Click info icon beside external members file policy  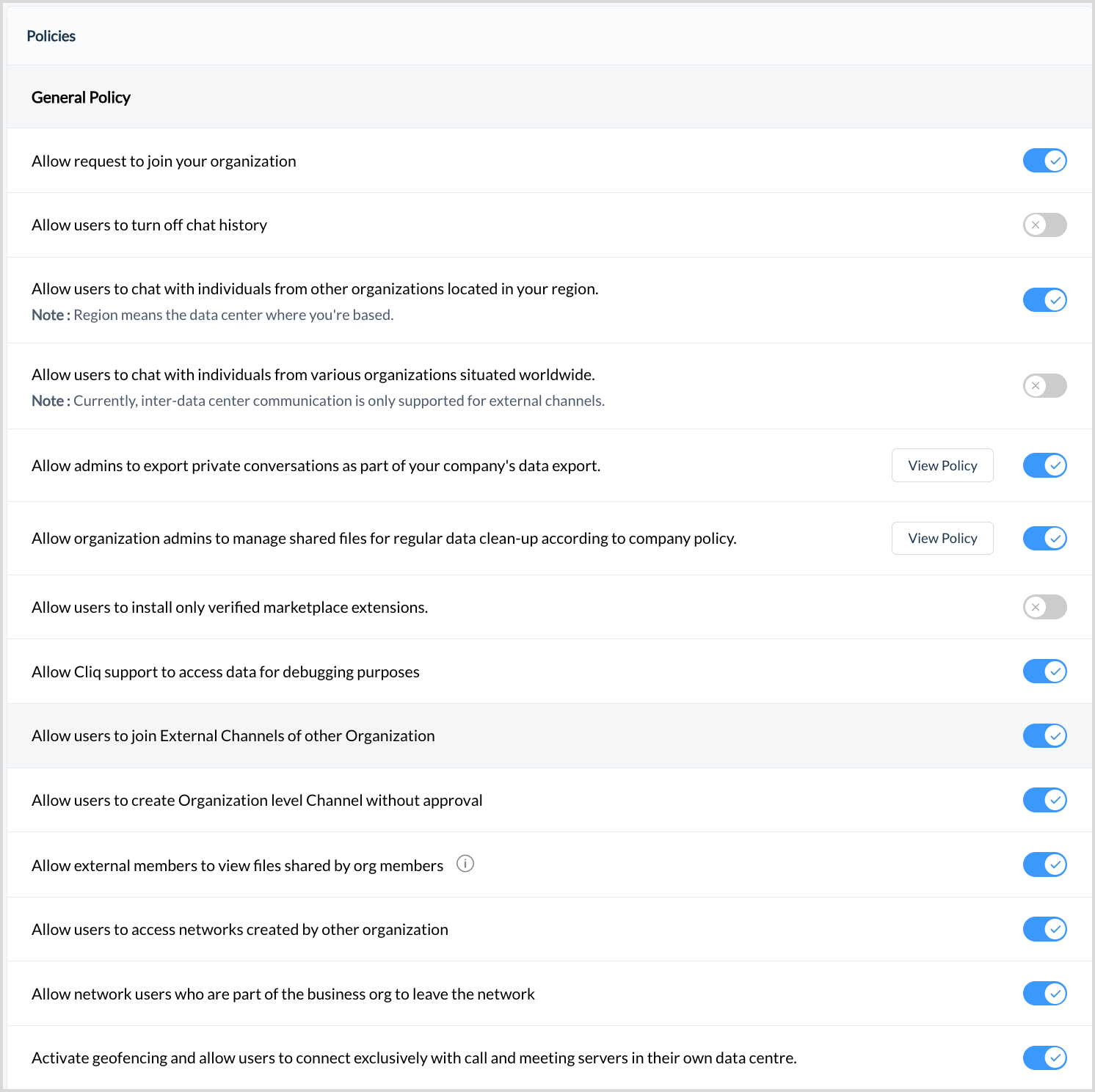[x=465, y=864]
